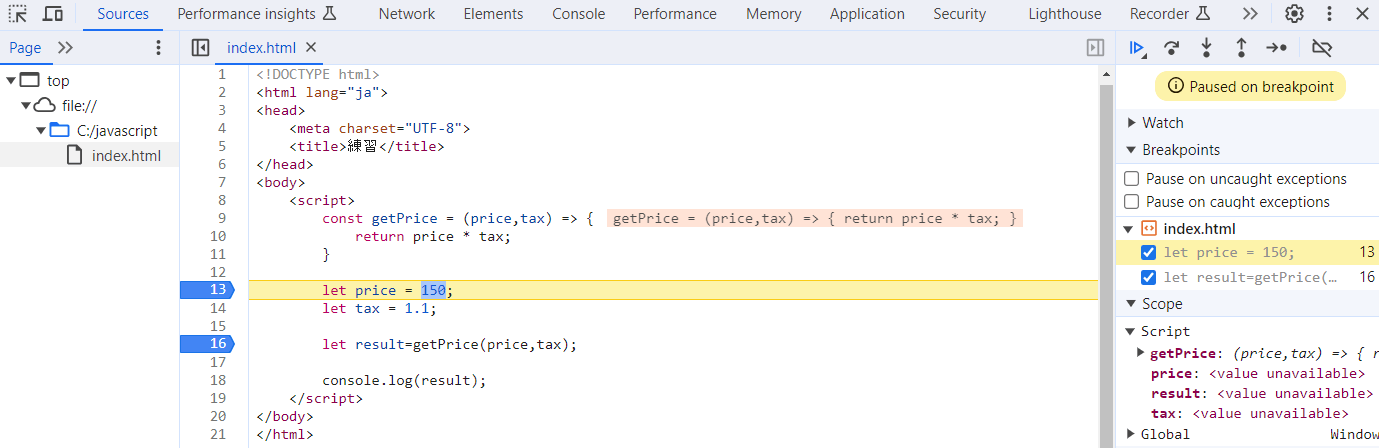Enable Pause on caught exceptions
The image size is (1379, 448).
pos(1132,202)
